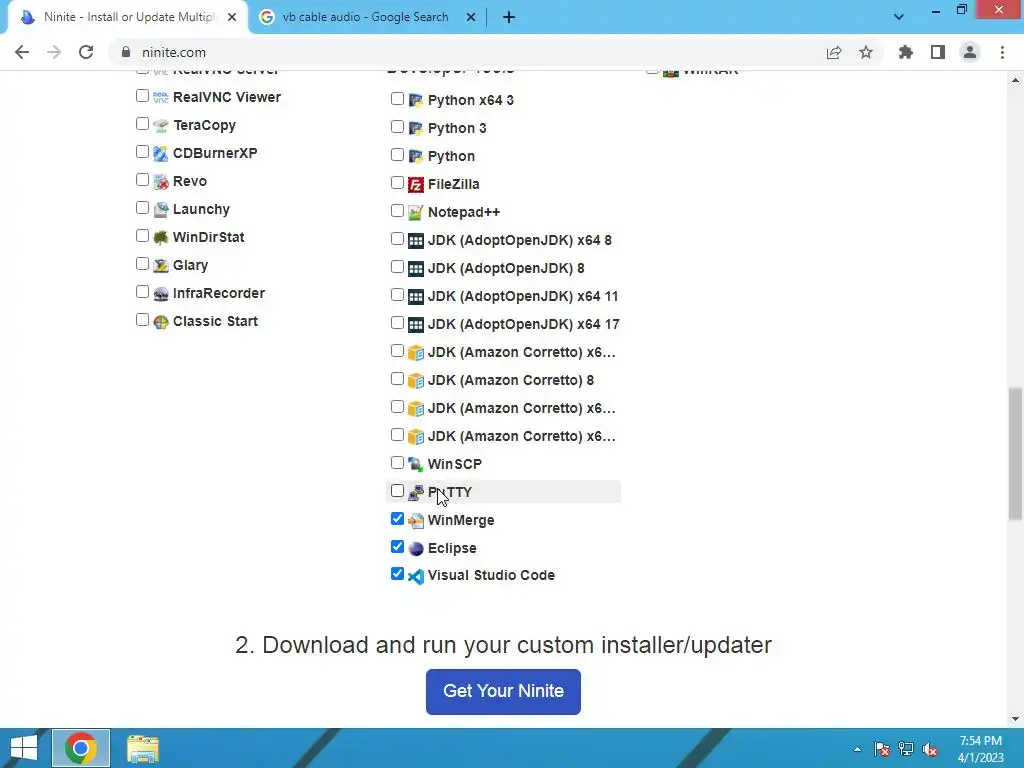Screen dimensions: 1024x768
Task: Click the Python label
Action: [x=451, y=156]
